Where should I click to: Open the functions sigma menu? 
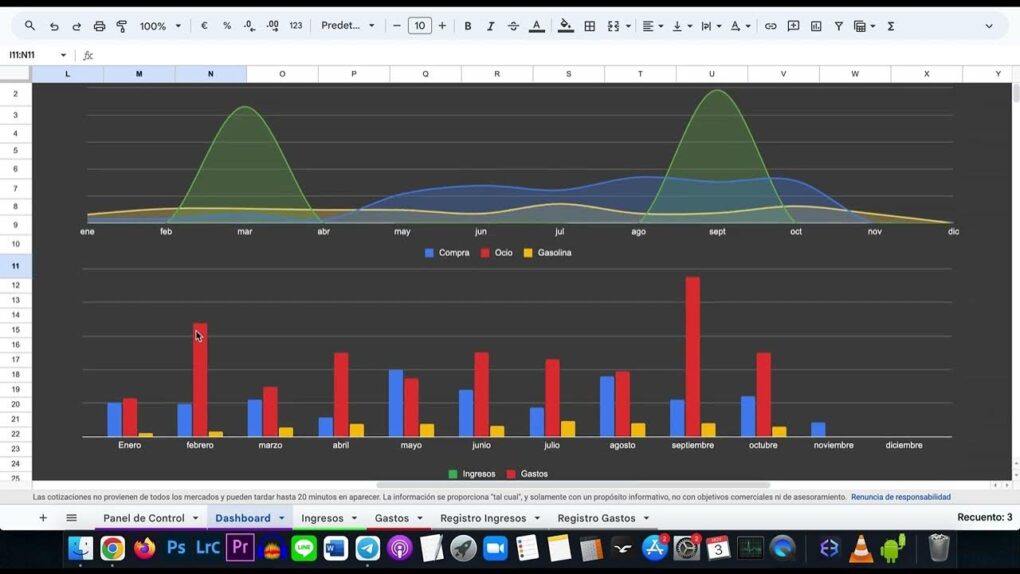click(x=891, y=26)
